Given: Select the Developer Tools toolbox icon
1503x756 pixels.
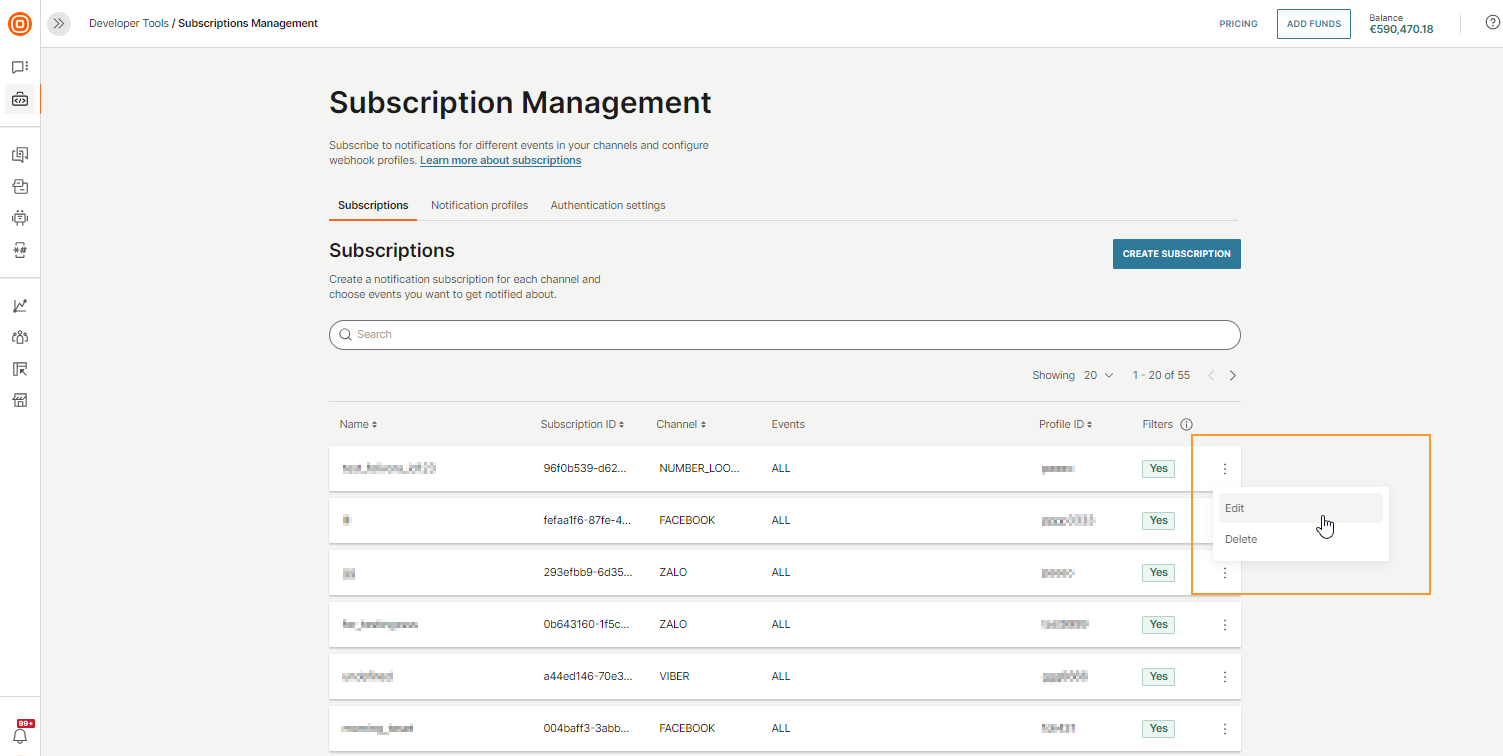Looking at the screenshot, I should pos(20,99).
